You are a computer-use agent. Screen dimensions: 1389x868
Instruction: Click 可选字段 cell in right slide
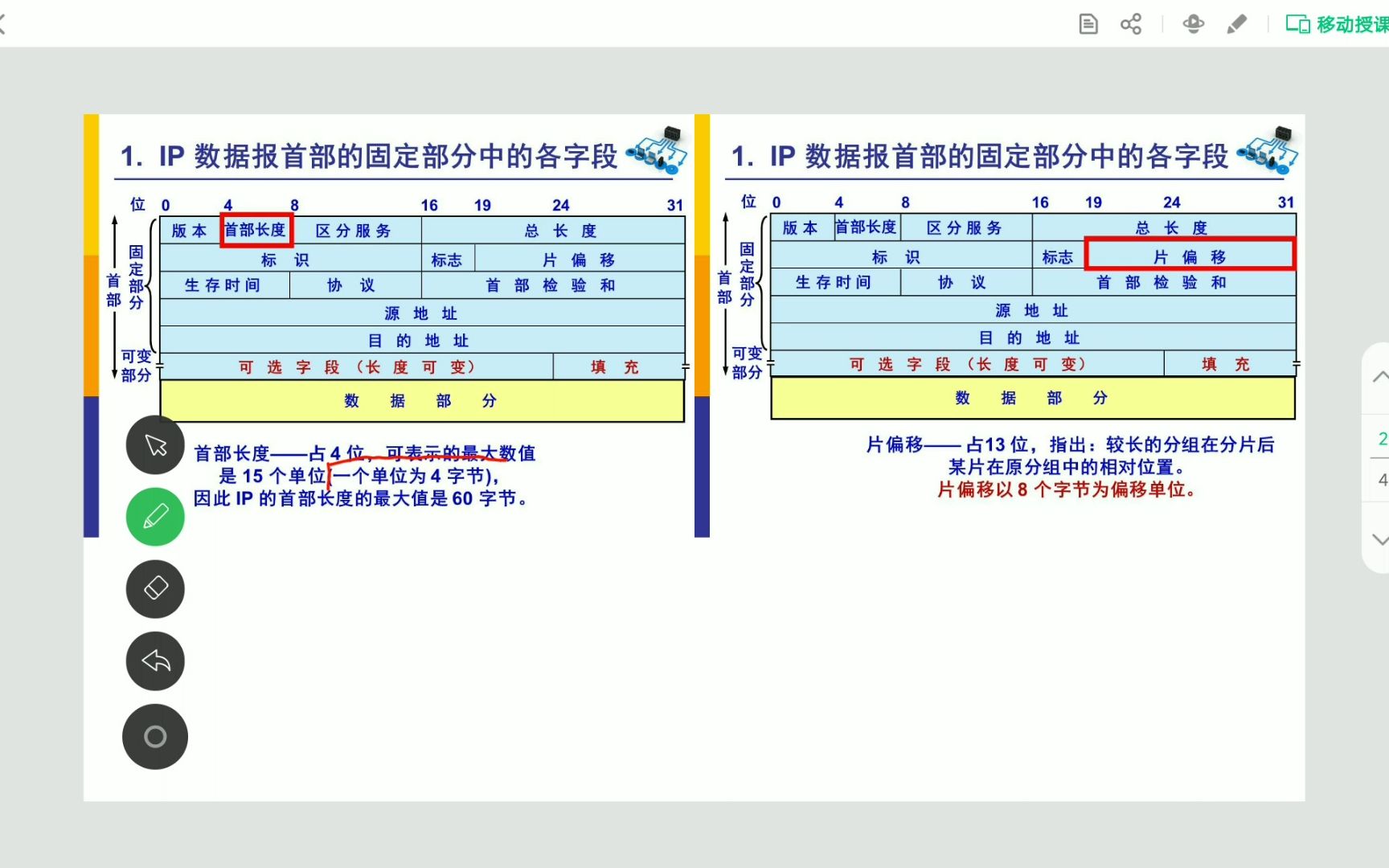pyautogui.click(x=968, y=364)
